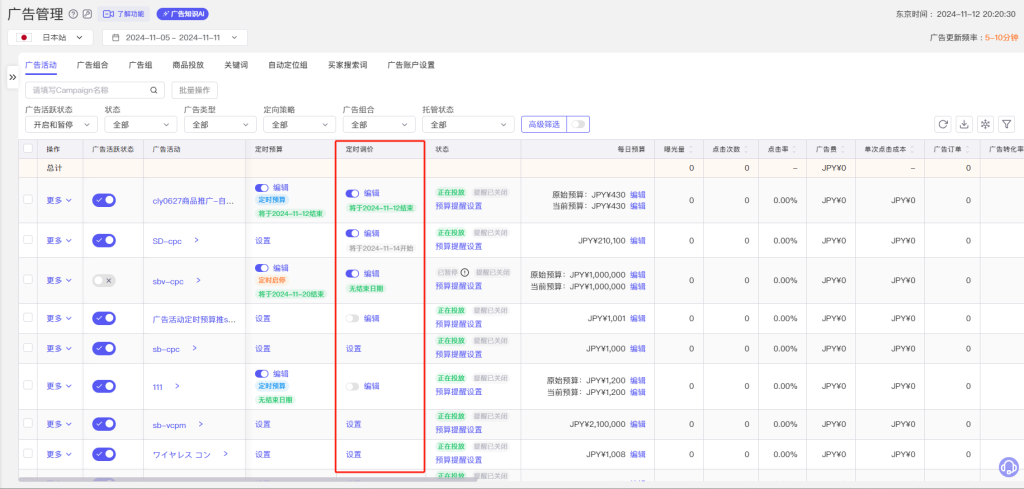Open customer service headset icon
The height and width of the screenshot is (489, 1024).
tap(1009, 467)
